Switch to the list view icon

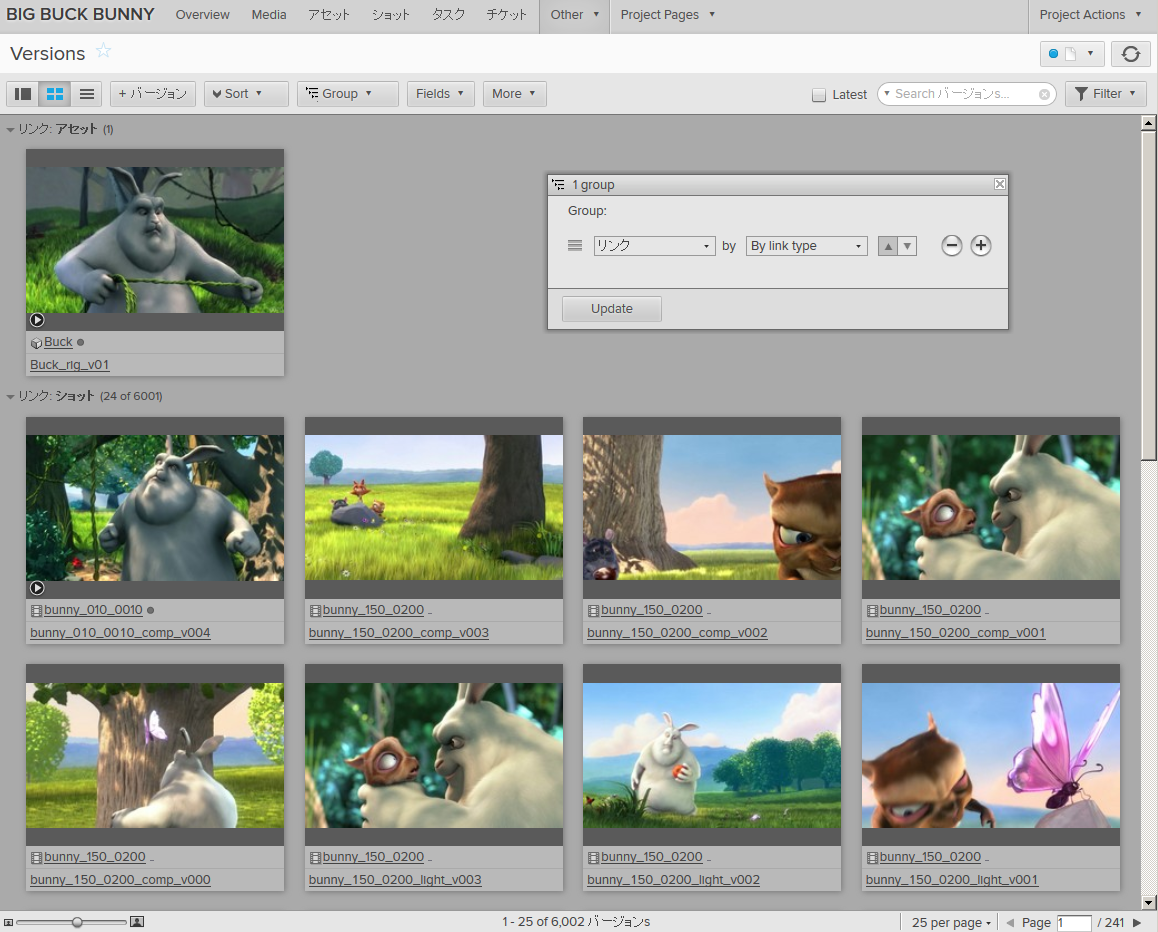(x=86, y=94)
